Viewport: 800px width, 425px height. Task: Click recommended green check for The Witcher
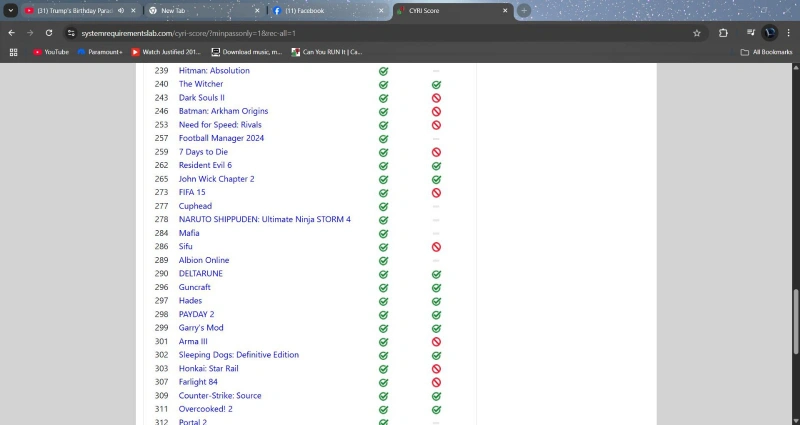[x=436, y=85]
